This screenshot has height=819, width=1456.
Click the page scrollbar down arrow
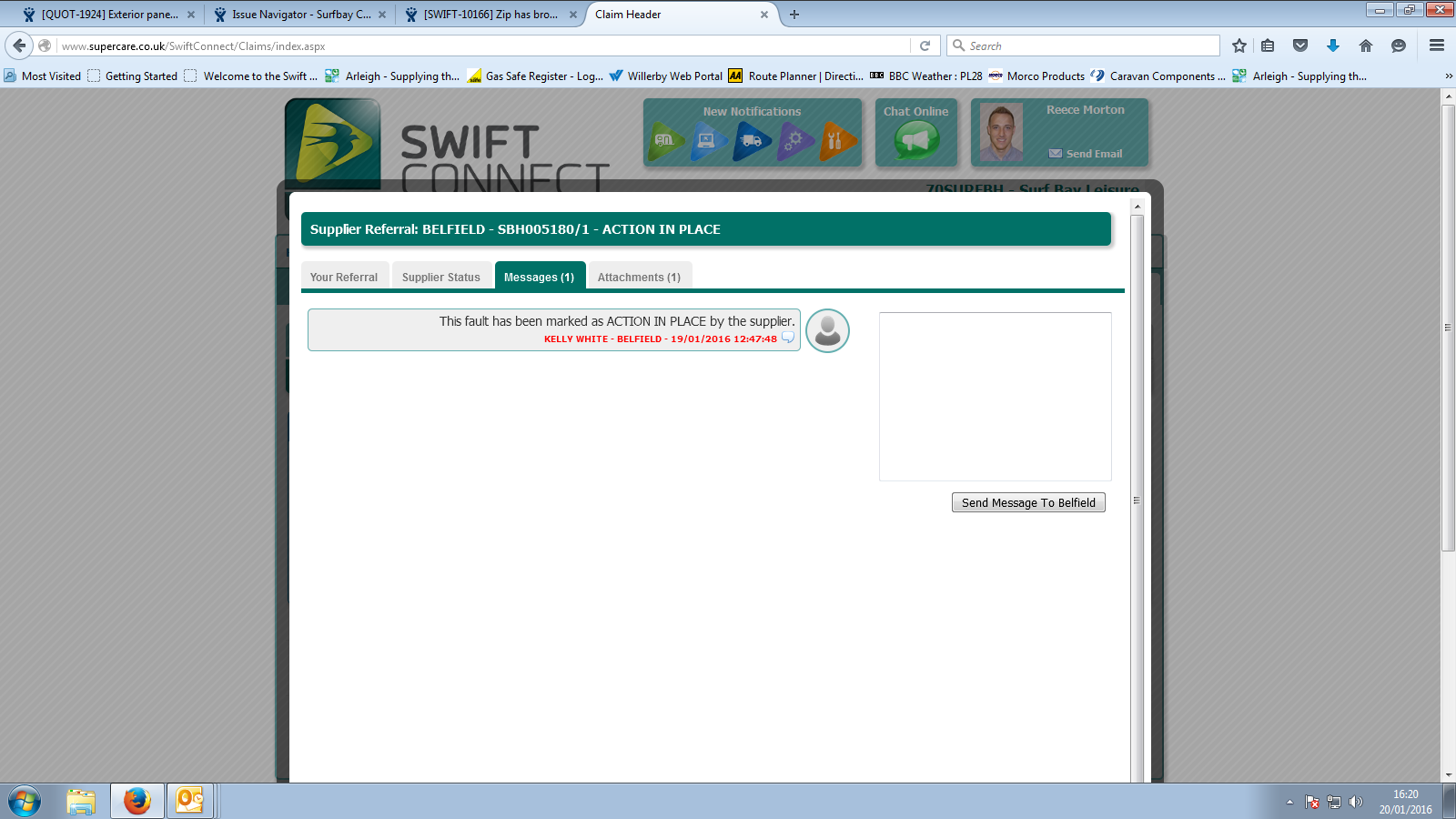[x=1448, y=775]
